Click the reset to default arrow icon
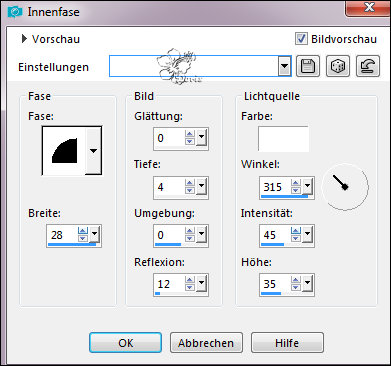 368,66
